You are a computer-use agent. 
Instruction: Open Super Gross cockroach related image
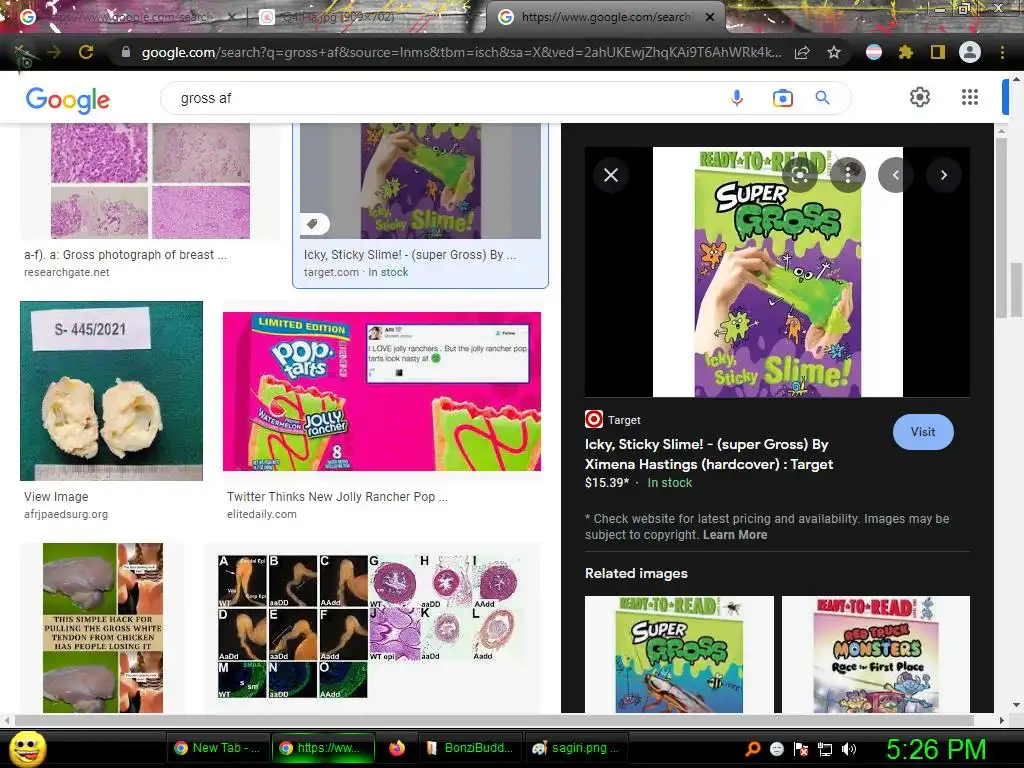(679, 654)
